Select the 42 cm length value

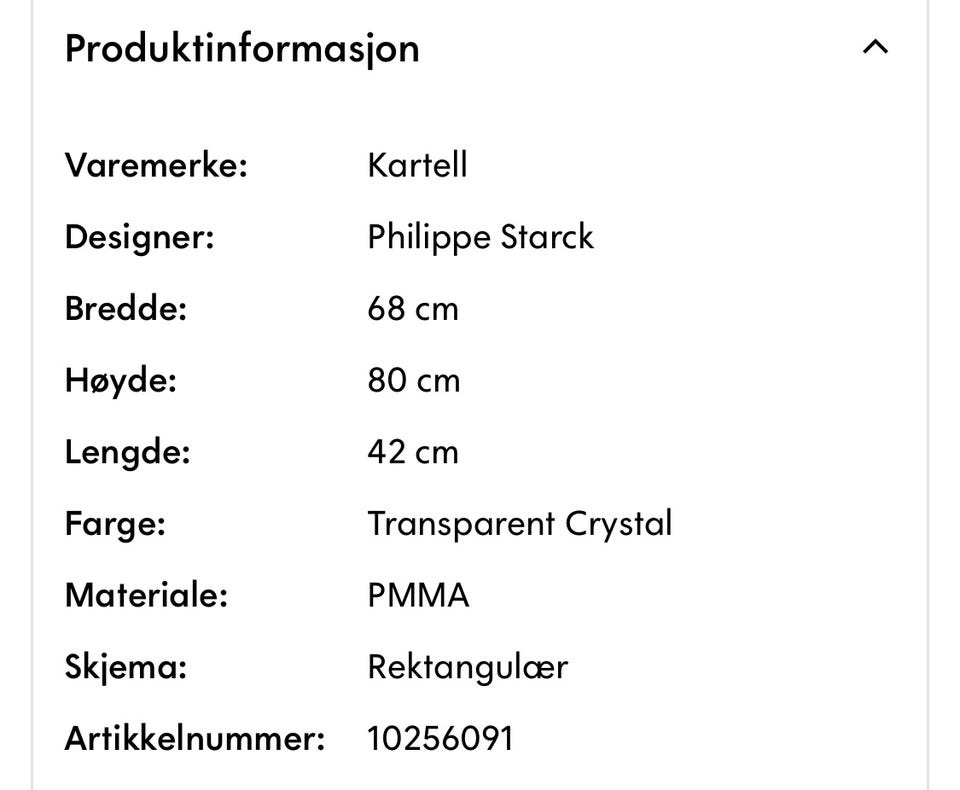(413, 452)
